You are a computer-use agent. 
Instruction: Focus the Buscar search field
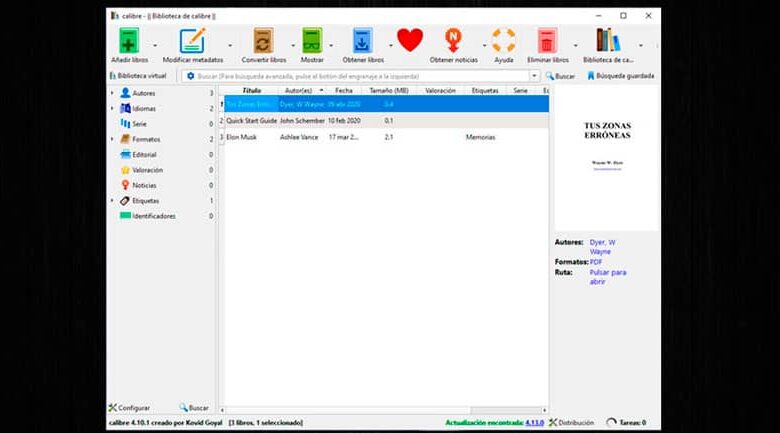click(362, 76)
